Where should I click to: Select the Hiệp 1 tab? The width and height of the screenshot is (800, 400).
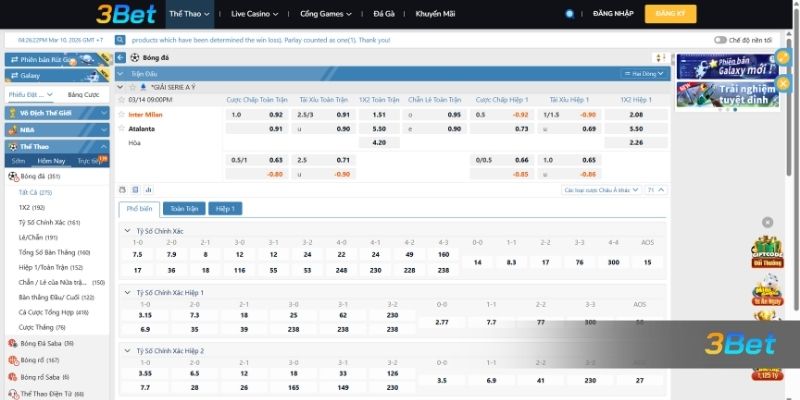pyautogui.click(x=225, y=208)
